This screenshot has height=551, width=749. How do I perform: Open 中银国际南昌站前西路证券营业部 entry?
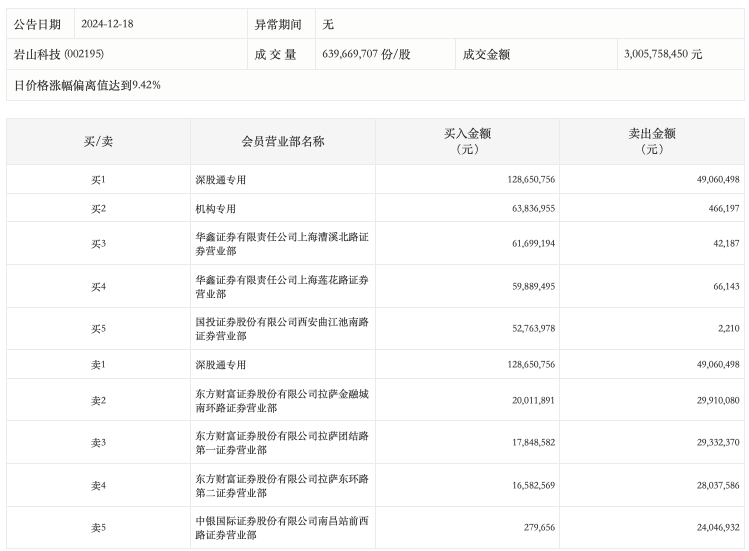282,527
